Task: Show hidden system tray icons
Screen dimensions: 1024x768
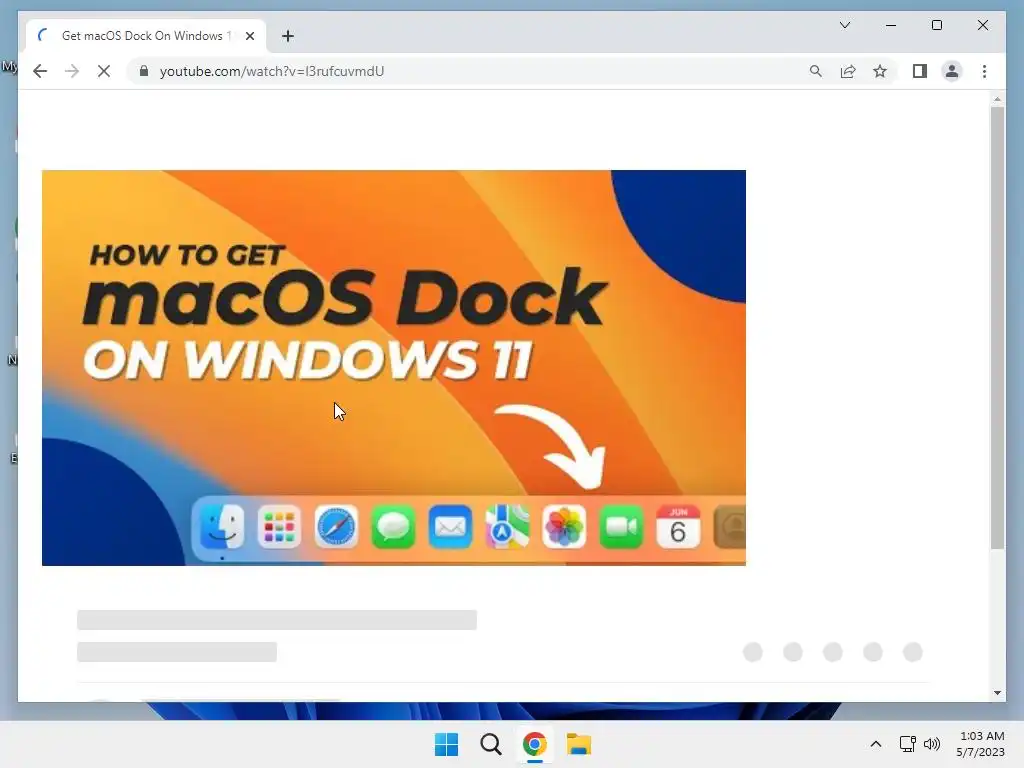Action: pos(876,744)
